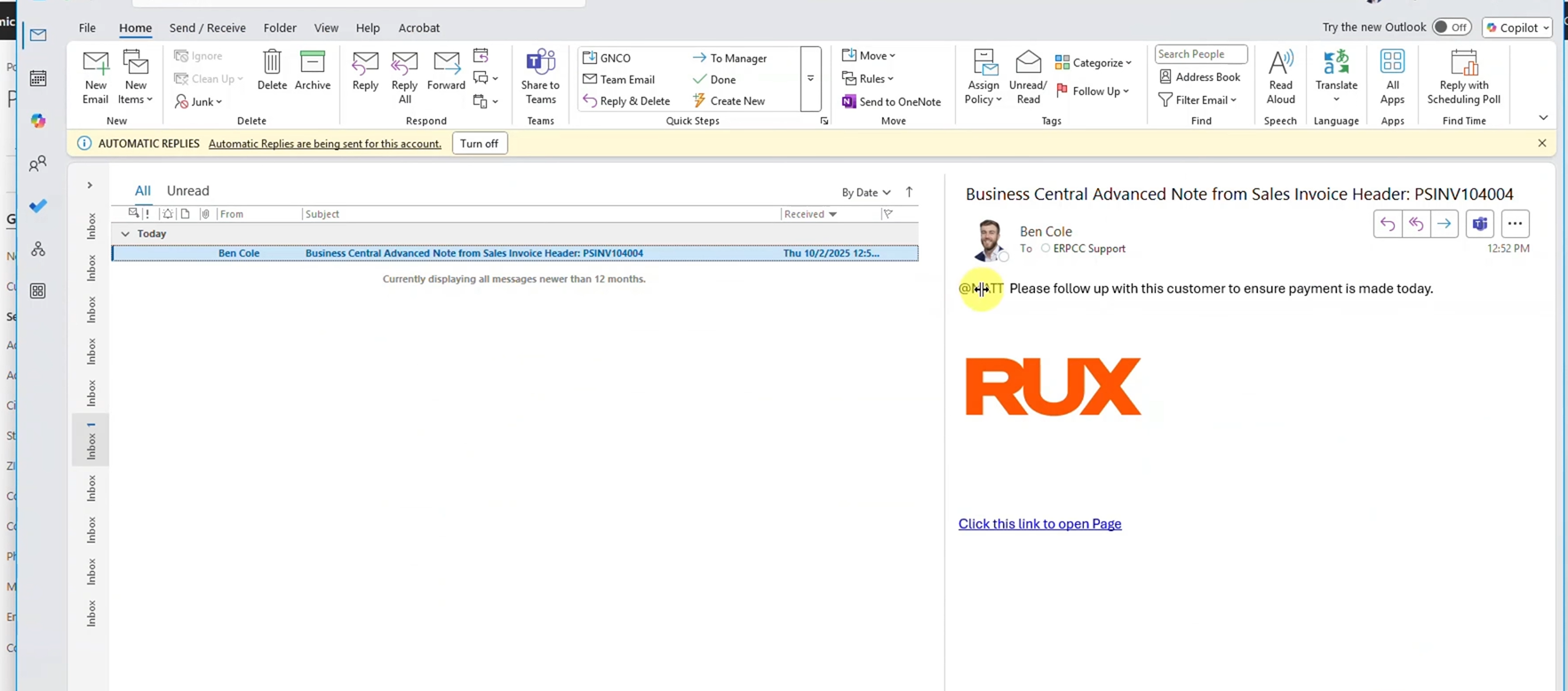This screenshot has height=691, width=1568.
Task: Open the Copilot dropdown
Action: click(1517, 28)
